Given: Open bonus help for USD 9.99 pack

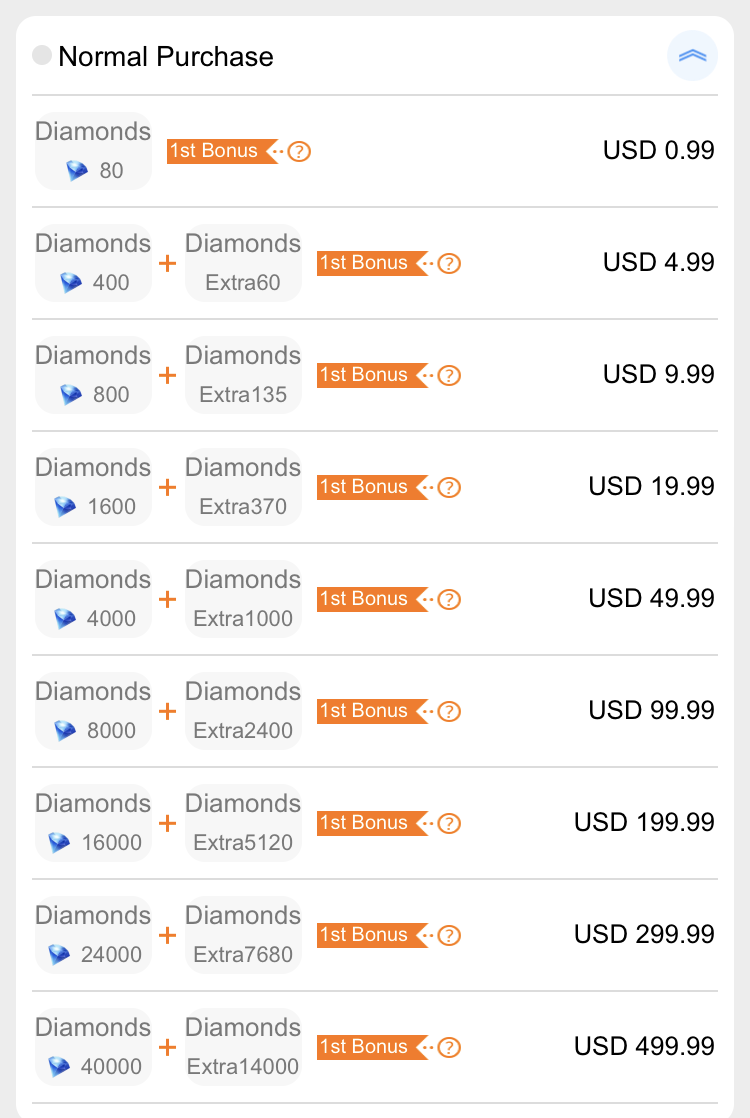Looking at the screenshot, I should [448, 375].
